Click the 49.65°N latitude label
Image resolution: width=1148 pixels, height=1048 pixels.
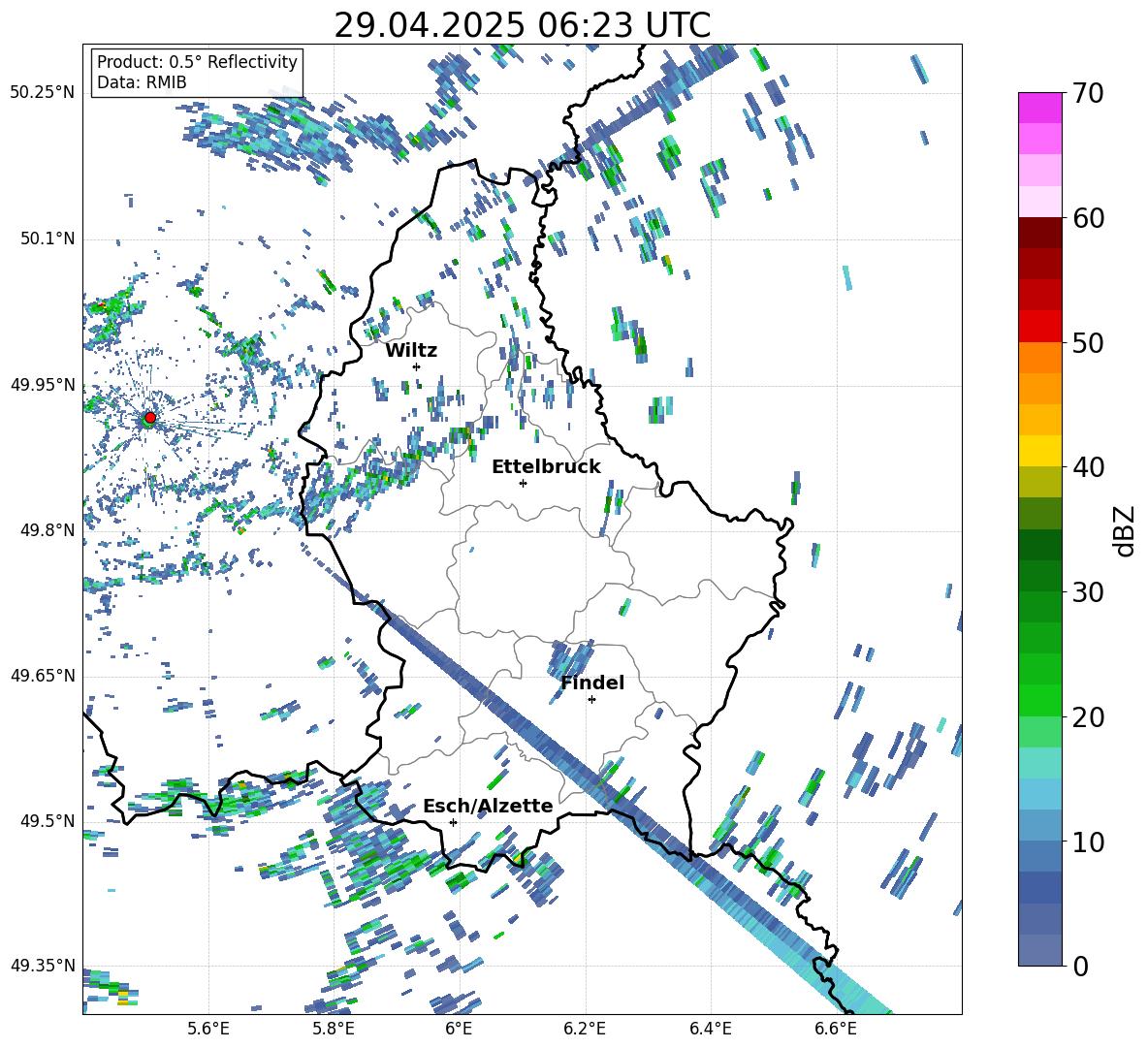pyautogui.click(x=43, y=676)
